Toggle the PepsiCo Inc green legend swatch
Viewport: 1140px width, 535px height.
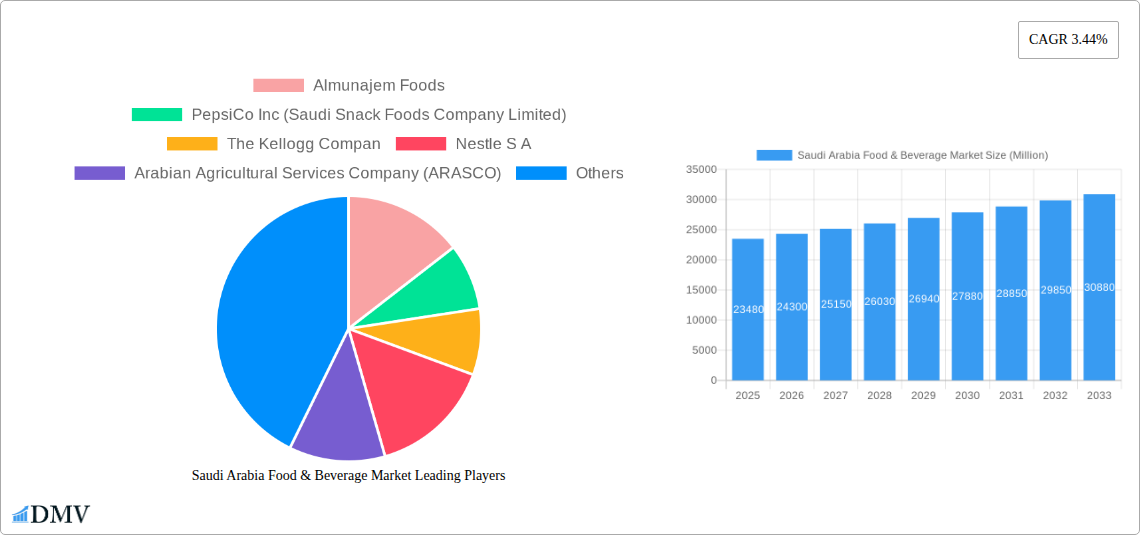(x=157, y=114)
